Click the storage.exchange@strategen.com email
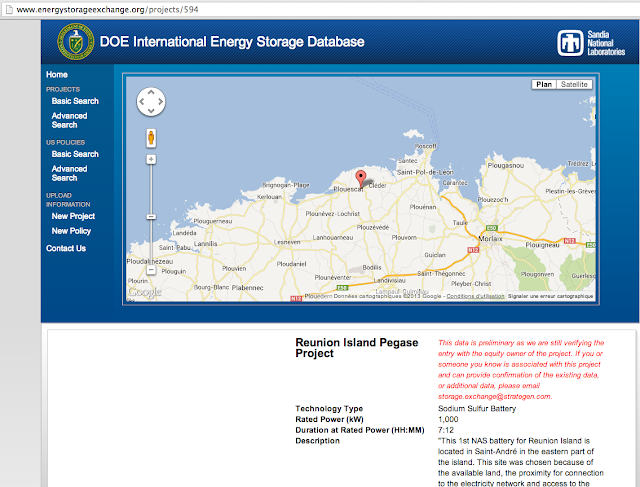Image resolution: width=640 pixels, height=487 pixels. [x=494, y=396]
